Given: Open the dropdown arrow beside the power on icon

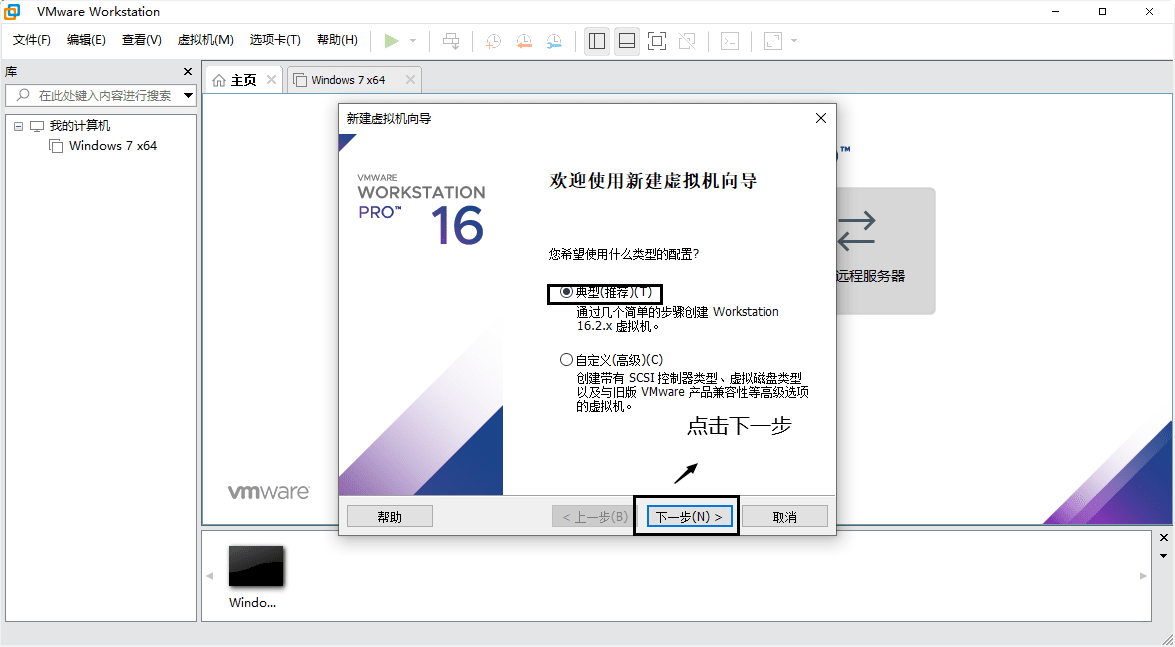Looking at the screenshot, I should [x=413, y=40].
